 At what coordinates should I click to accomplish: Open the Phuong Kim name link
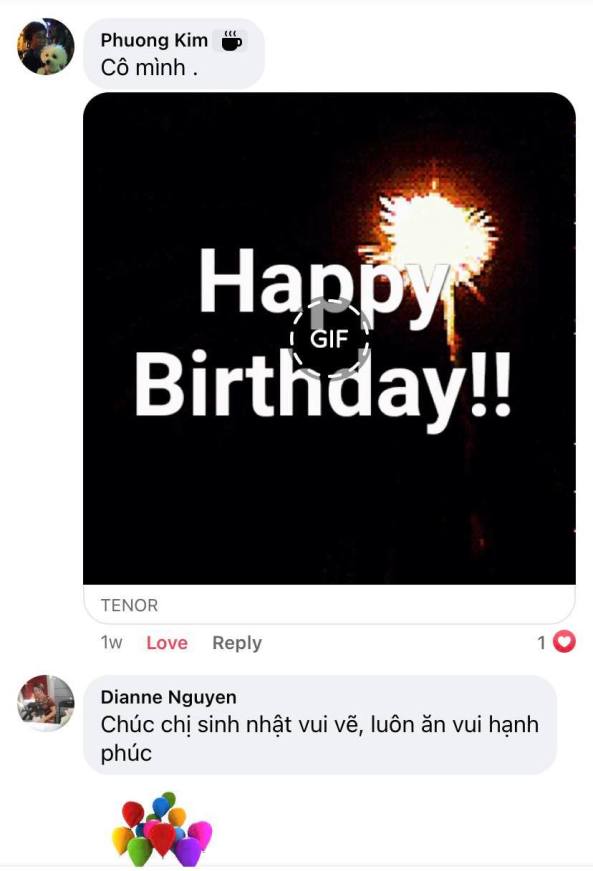[x=154, y=40]
